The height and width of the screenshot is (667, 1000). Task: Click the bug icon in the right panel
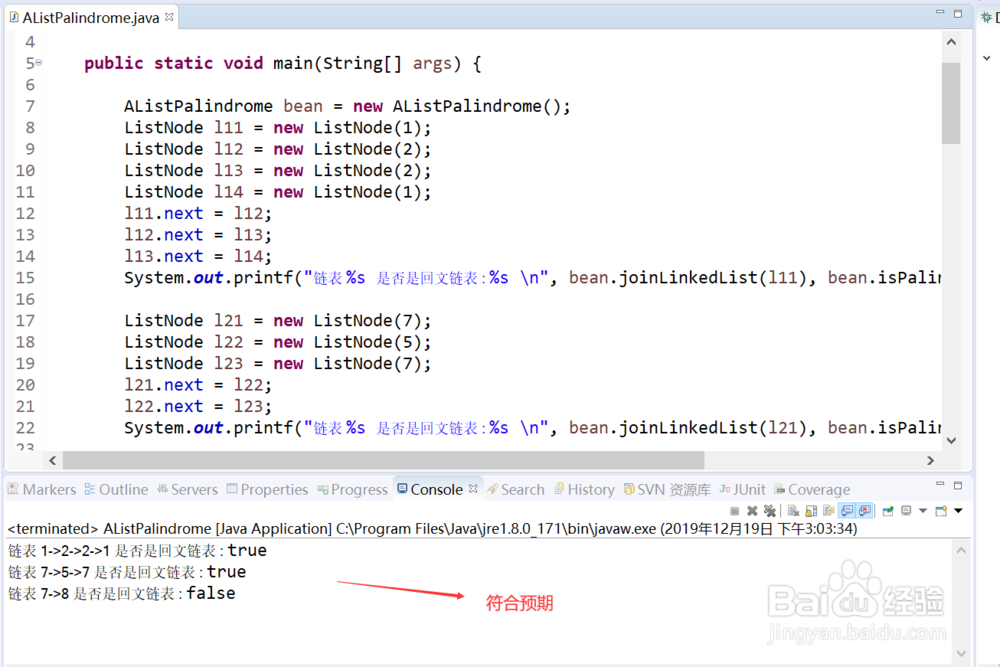point(987,18)
